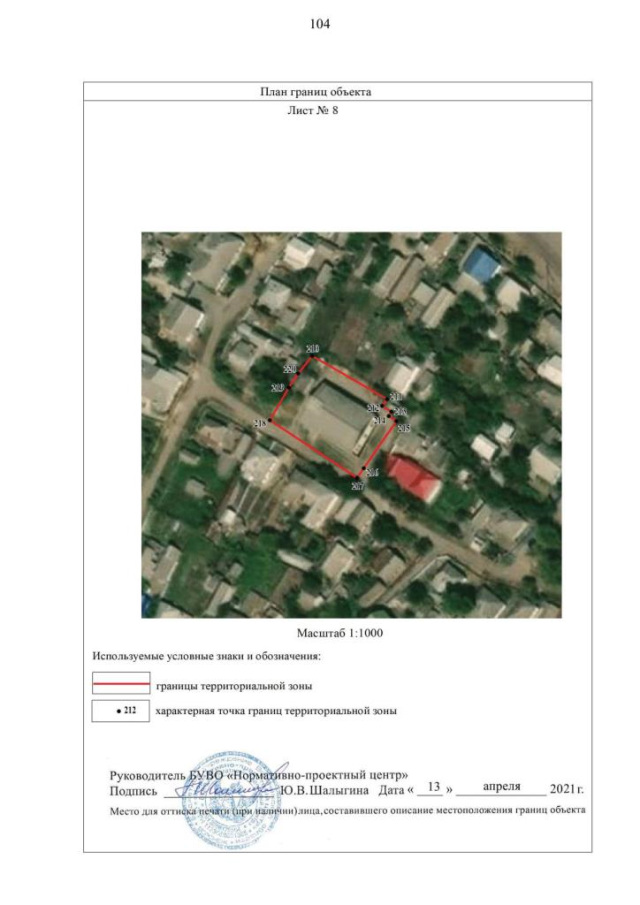Viewport: 640px width, 905px height.
Task: Click the "План границ объекта" title
Action: coord(320,92)
